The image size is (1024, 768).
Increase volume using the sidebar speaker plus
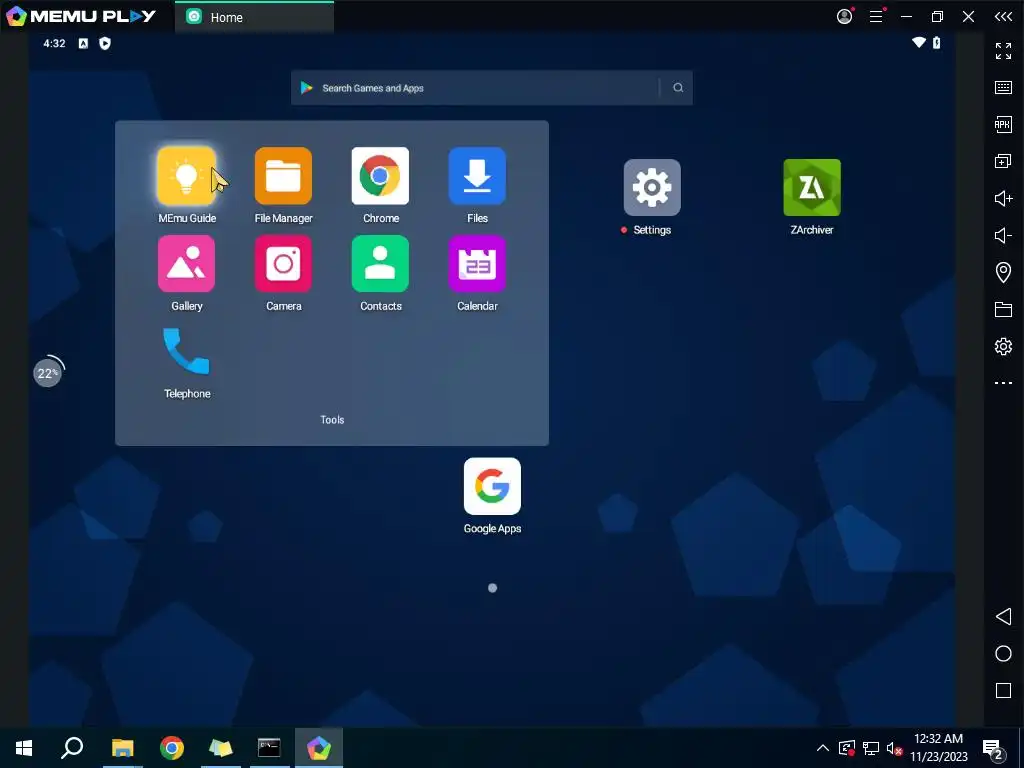(1003, 198)
